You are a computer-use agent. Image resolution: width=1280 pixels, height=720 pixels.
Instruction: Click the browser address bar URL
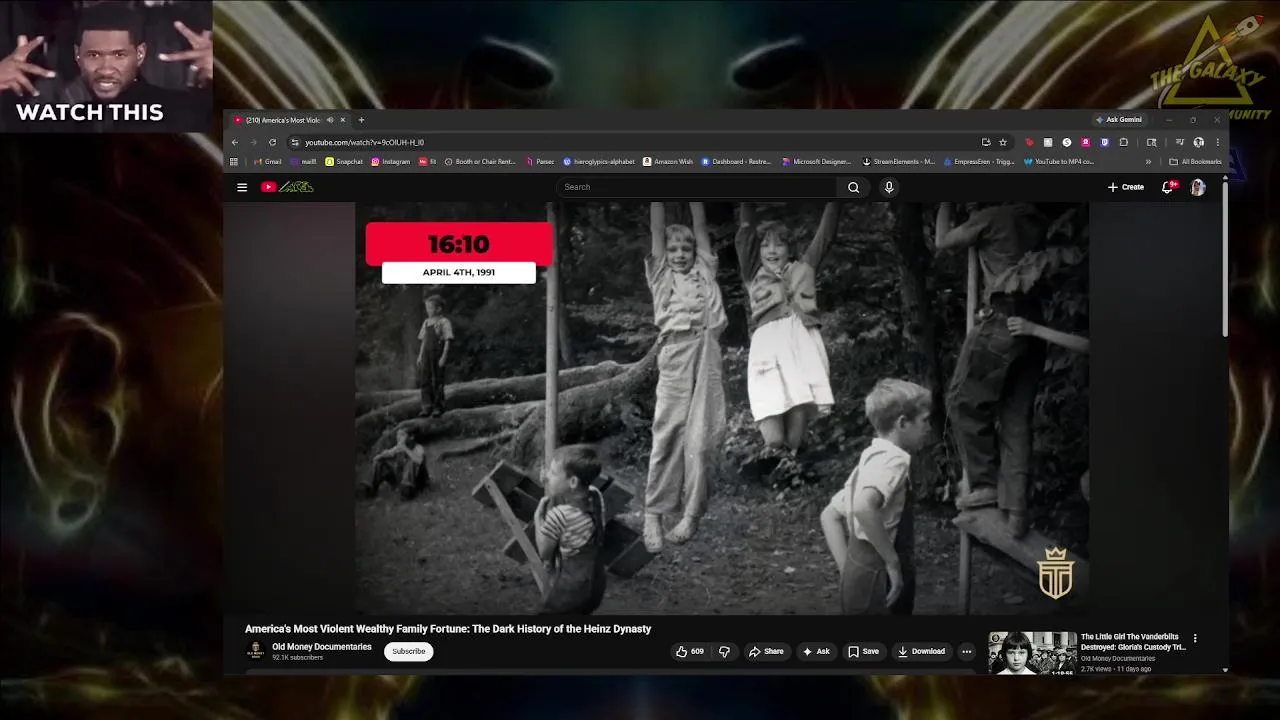[364, 142]
